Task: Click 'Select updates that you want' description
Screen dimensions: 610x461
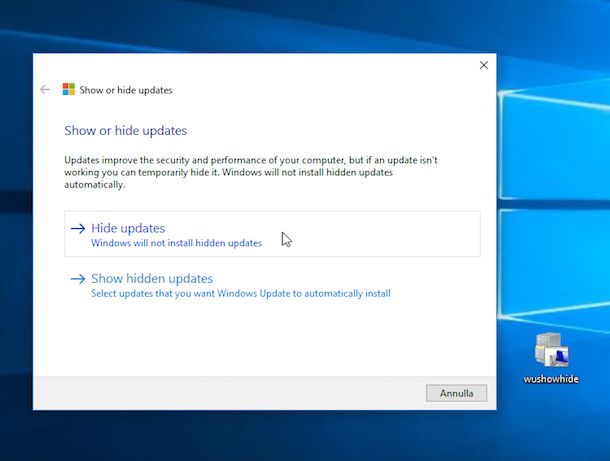Action: tap(240, 294)
